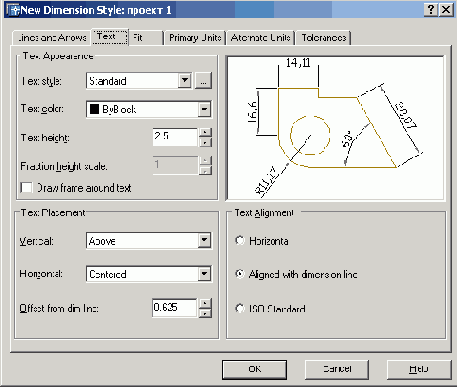Click the 16,6 dimension in the preview
Viewport: 457px width, 387px height.
(253, 112)
